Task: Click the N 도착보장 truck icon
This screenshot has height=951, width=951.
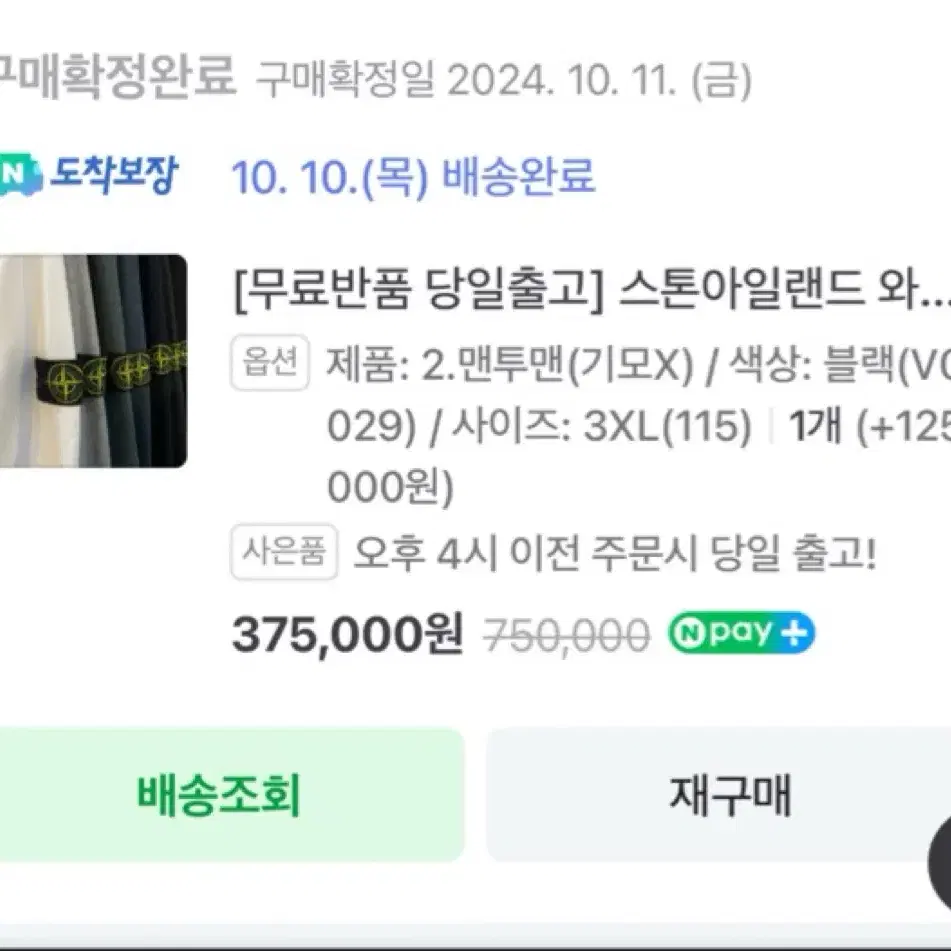Action: (20, 175)
